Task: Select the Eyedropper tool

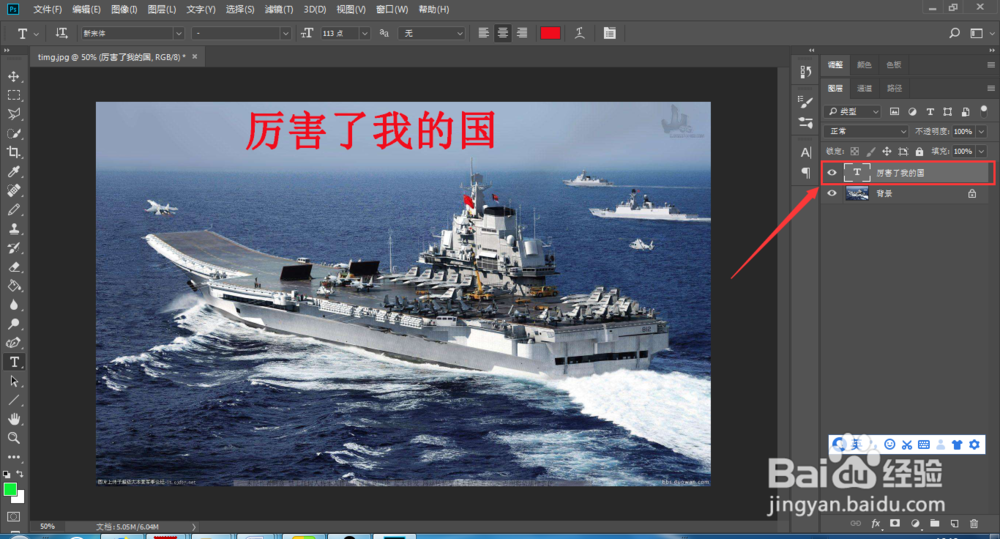Action: (13, 172)
